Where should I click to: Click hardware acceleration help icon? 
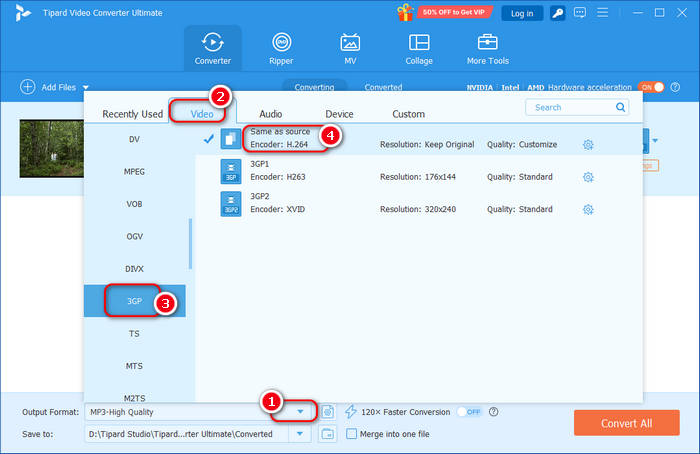pyautogui.click(x=675, y=87)
